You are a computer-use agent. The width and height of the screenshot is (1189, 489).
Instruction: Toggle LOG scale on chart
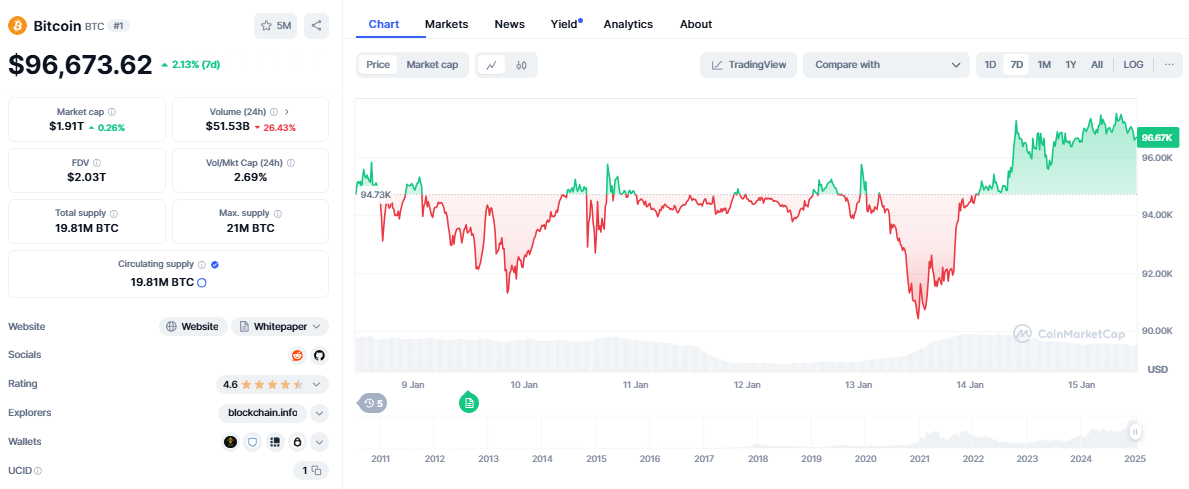[1134, 64]
